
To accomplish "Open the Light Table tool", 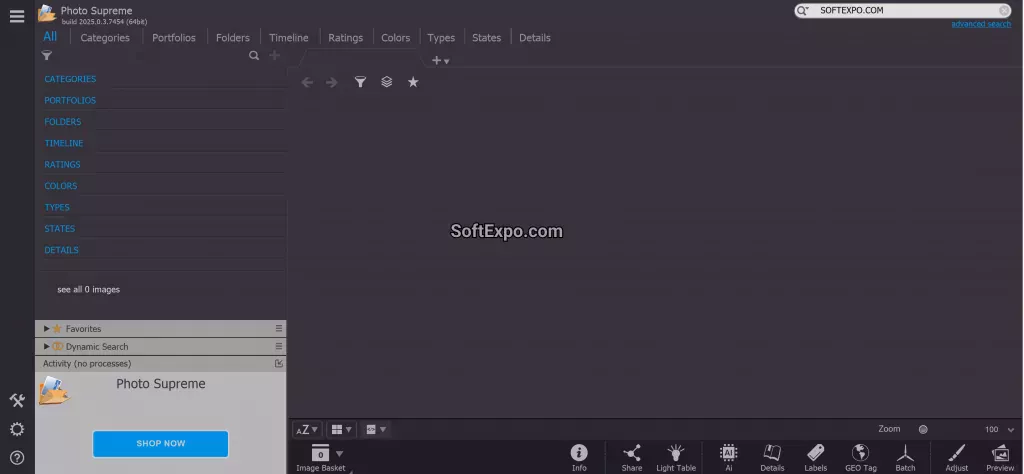I will [676, 457].
